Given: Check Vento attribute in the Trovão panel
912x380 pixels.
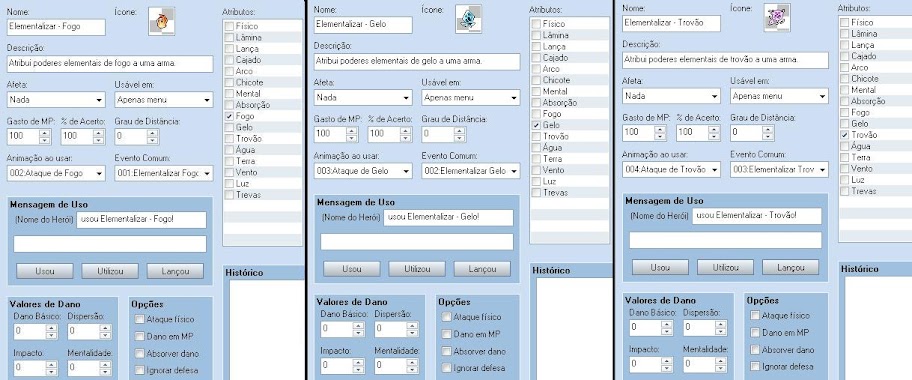Looking at the screenshot, I should tap(845, 169).
